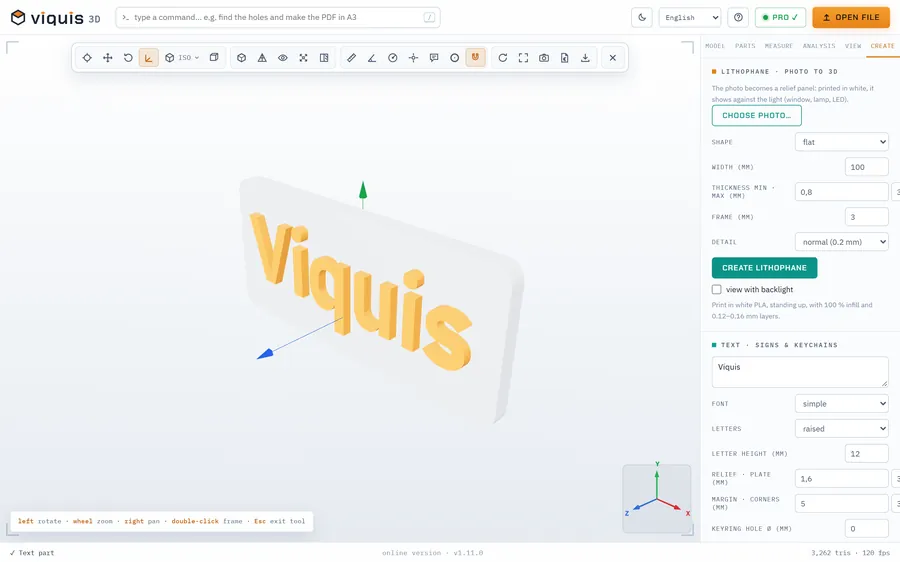
Task: Focus the command input field
Action: (x=278, y=17)
